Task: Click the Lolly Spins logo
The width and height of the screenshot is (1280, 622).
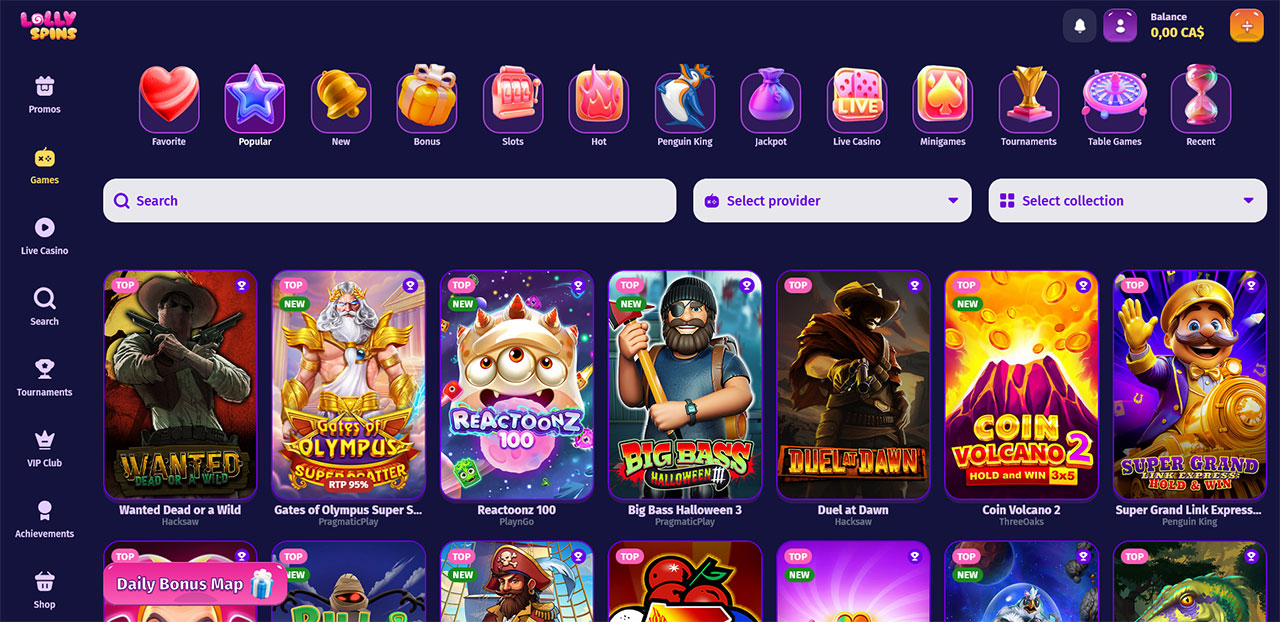Action: click(48, 26)
